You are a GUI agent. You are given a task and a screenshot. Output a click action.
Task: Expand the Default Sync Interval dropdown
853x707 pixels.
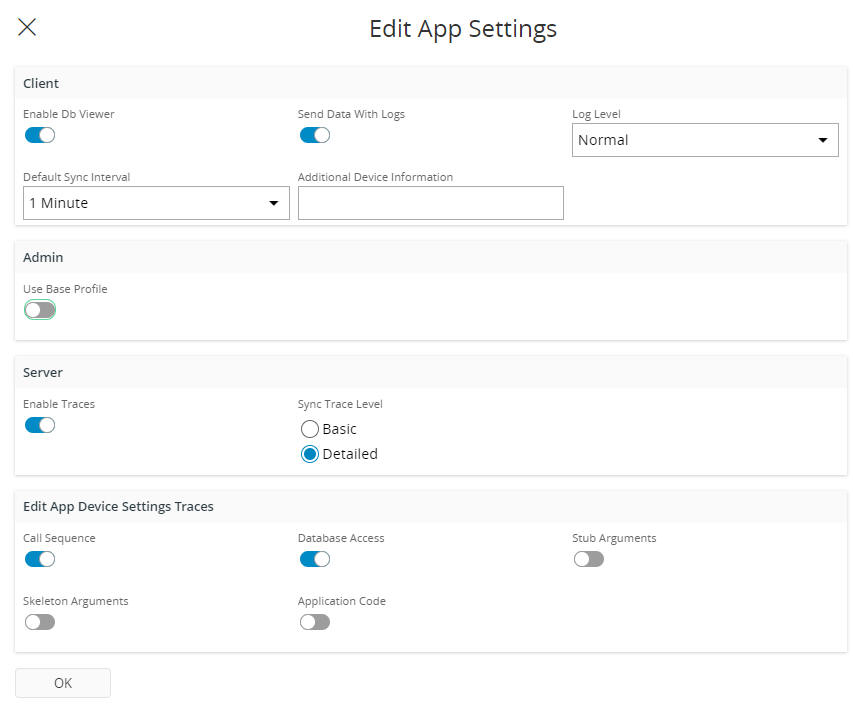[x=156, y=203]
